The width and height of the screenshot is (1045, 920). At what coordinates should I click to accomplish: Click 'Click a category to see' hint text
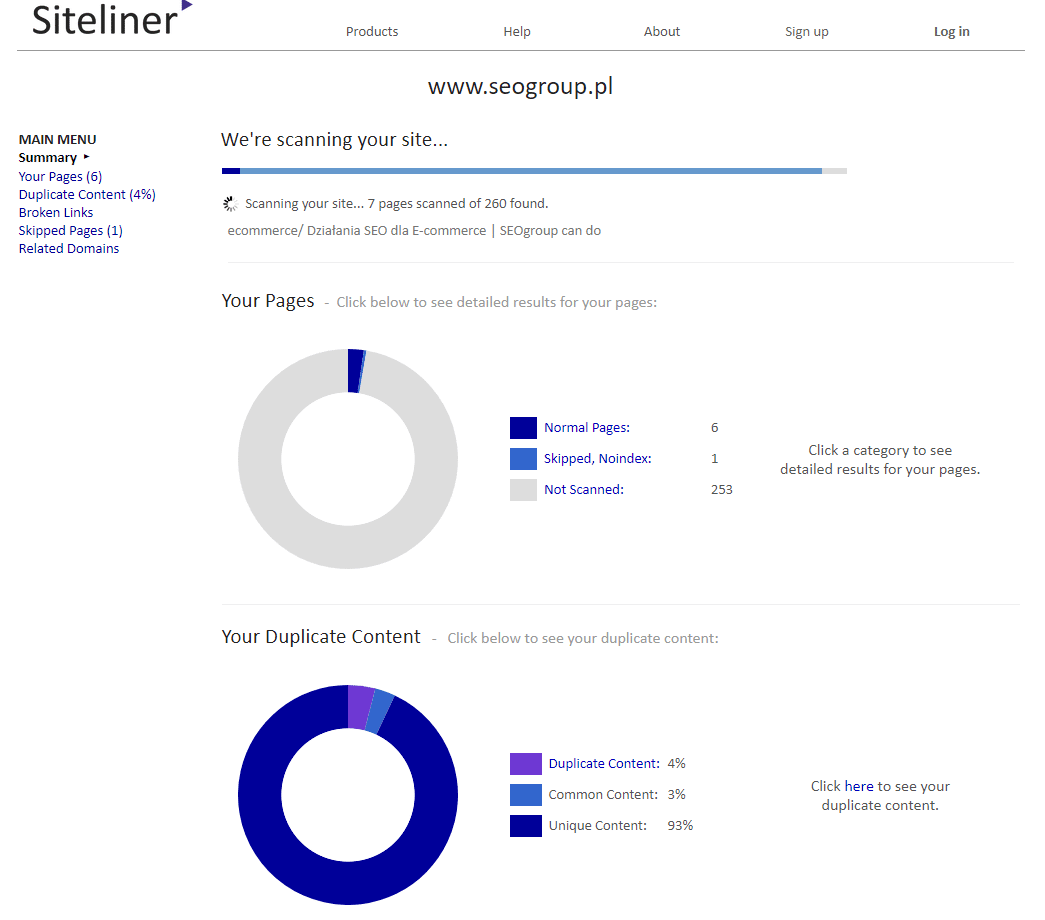pos(880,451)
